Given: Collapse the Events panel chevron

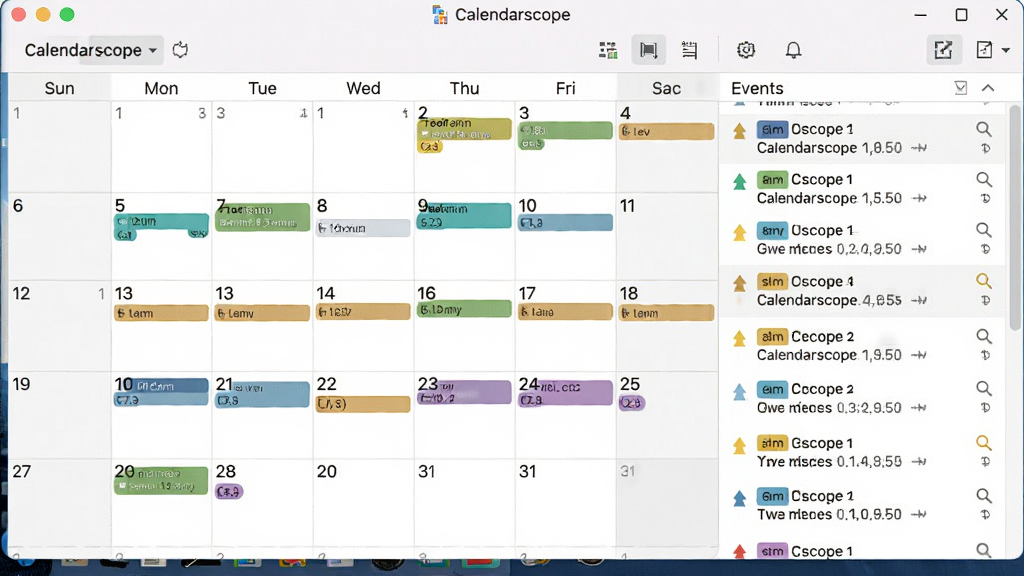Looking at the screenshot, I should [x=988, y=88].
